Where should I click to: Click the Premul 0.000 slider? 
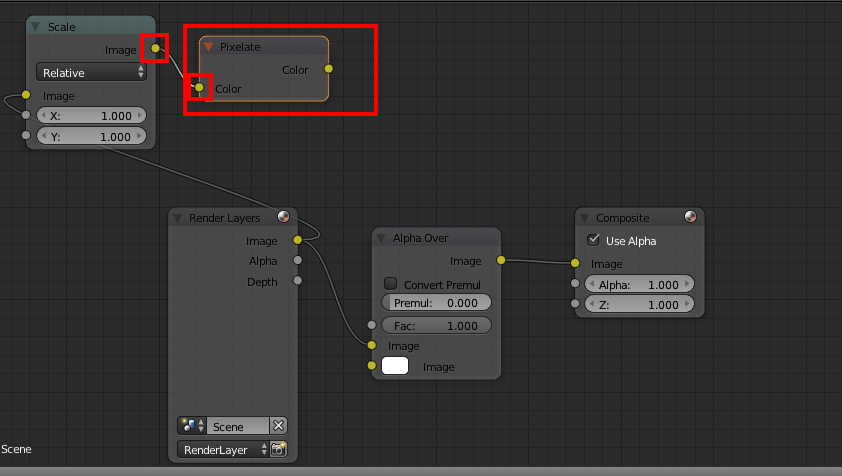[436, 302]
